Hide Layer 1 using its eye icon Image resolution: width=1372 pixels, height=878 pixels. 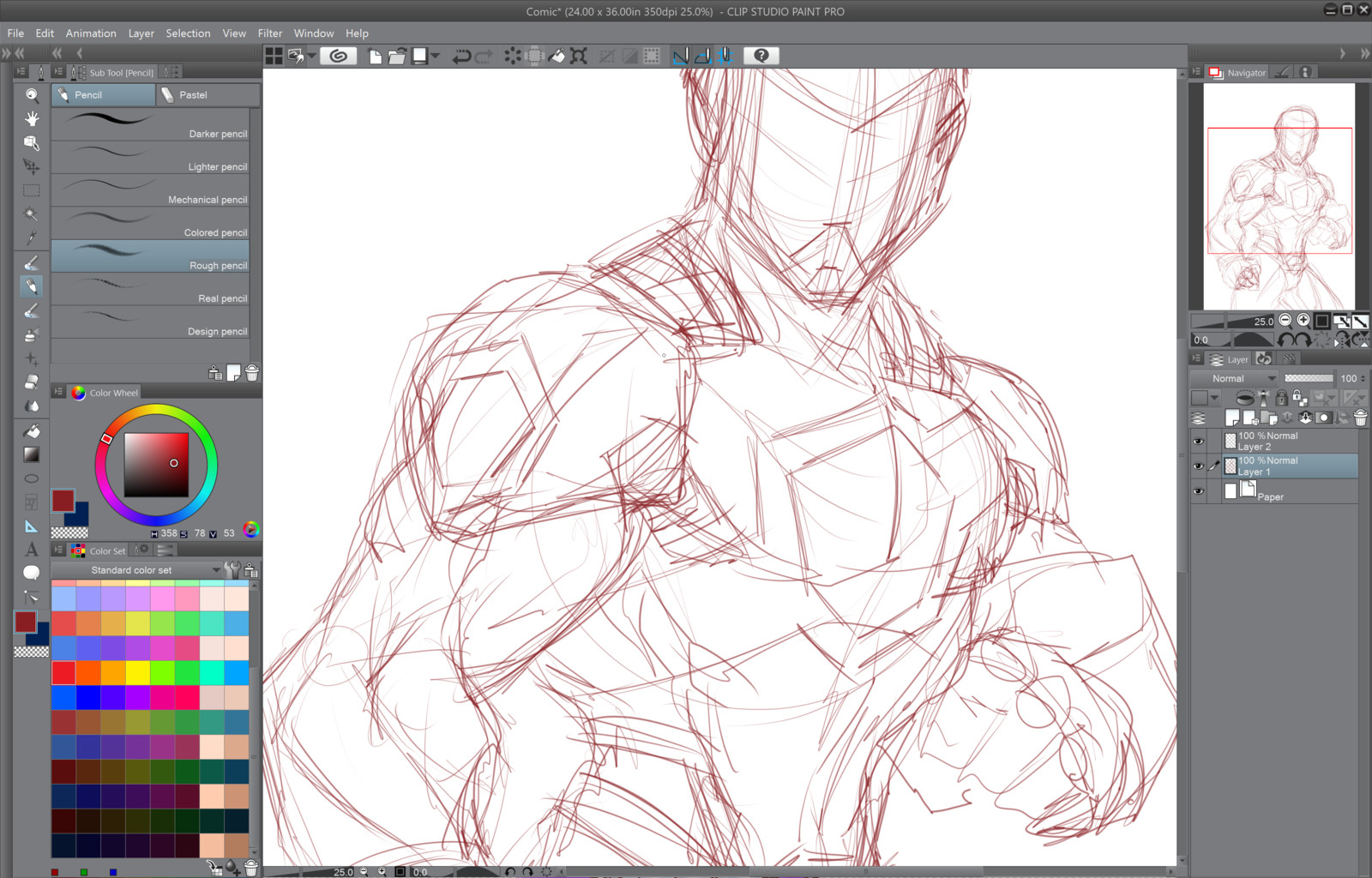(x=1199, y=466)
